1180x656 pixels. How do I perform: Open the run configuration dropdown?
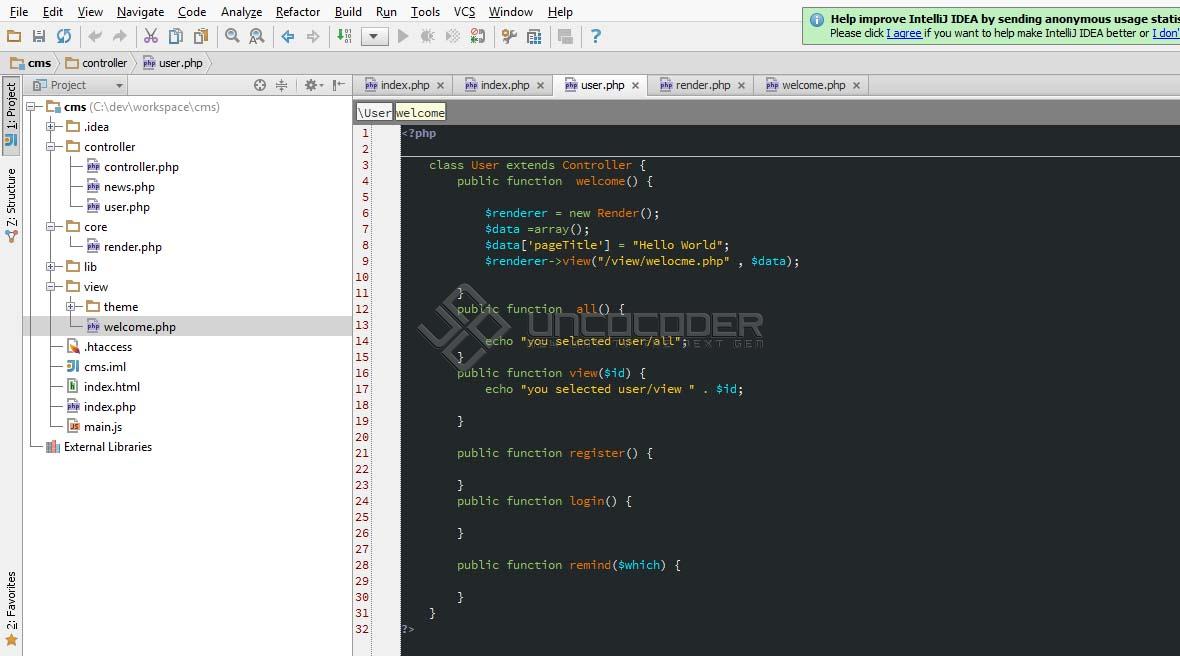click(x=374, y=36)
